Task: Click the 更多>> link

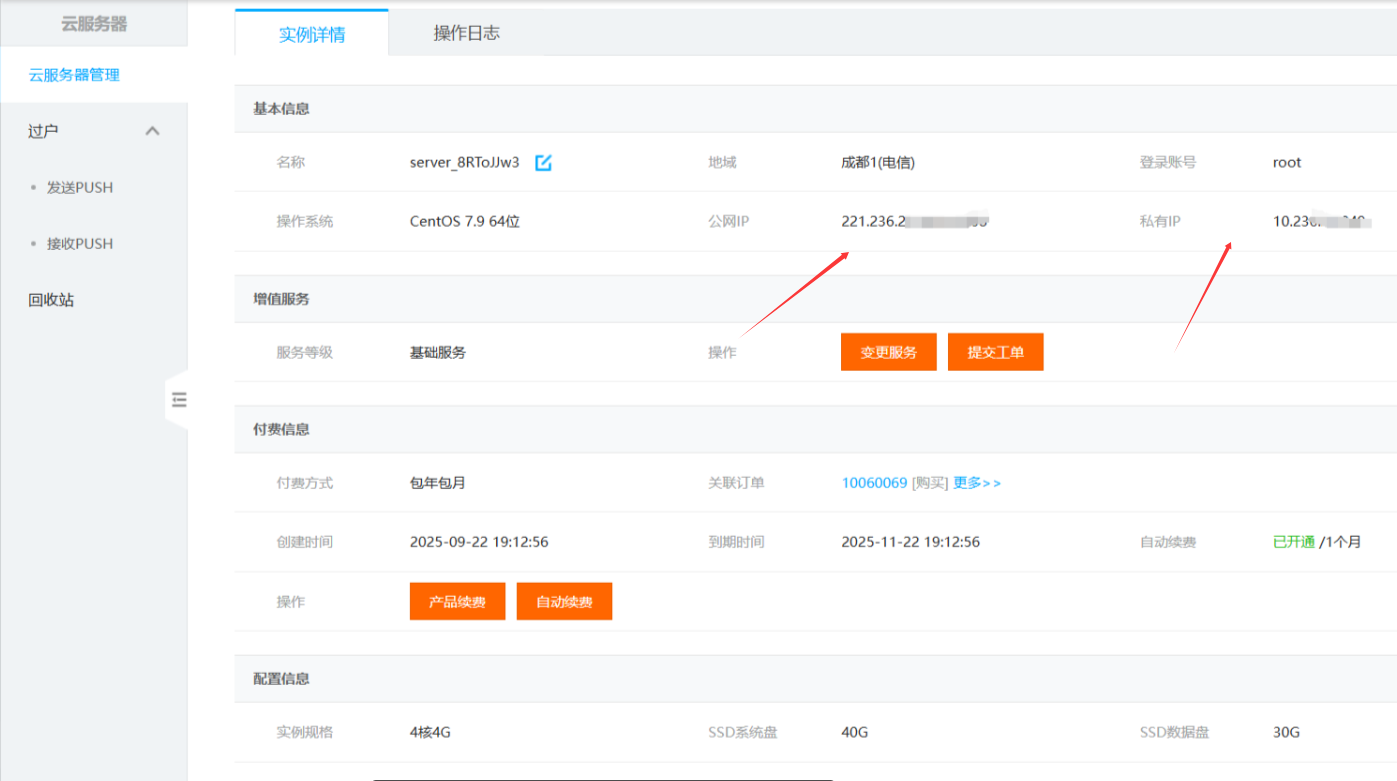Action: click(977, 483)
